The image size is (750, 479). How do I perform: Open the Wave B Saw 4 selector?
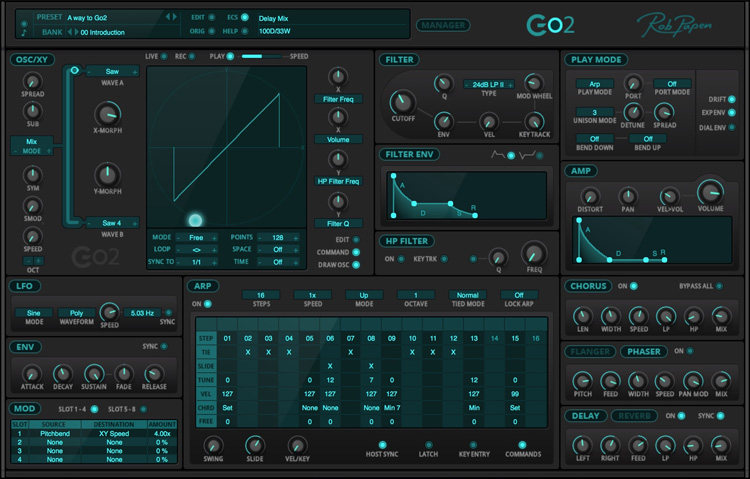112,223
